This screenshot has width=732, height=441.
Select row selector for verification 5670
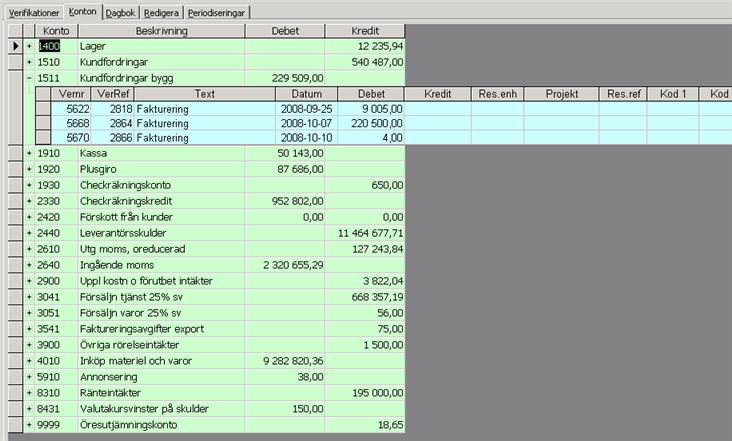click(43, 138)
